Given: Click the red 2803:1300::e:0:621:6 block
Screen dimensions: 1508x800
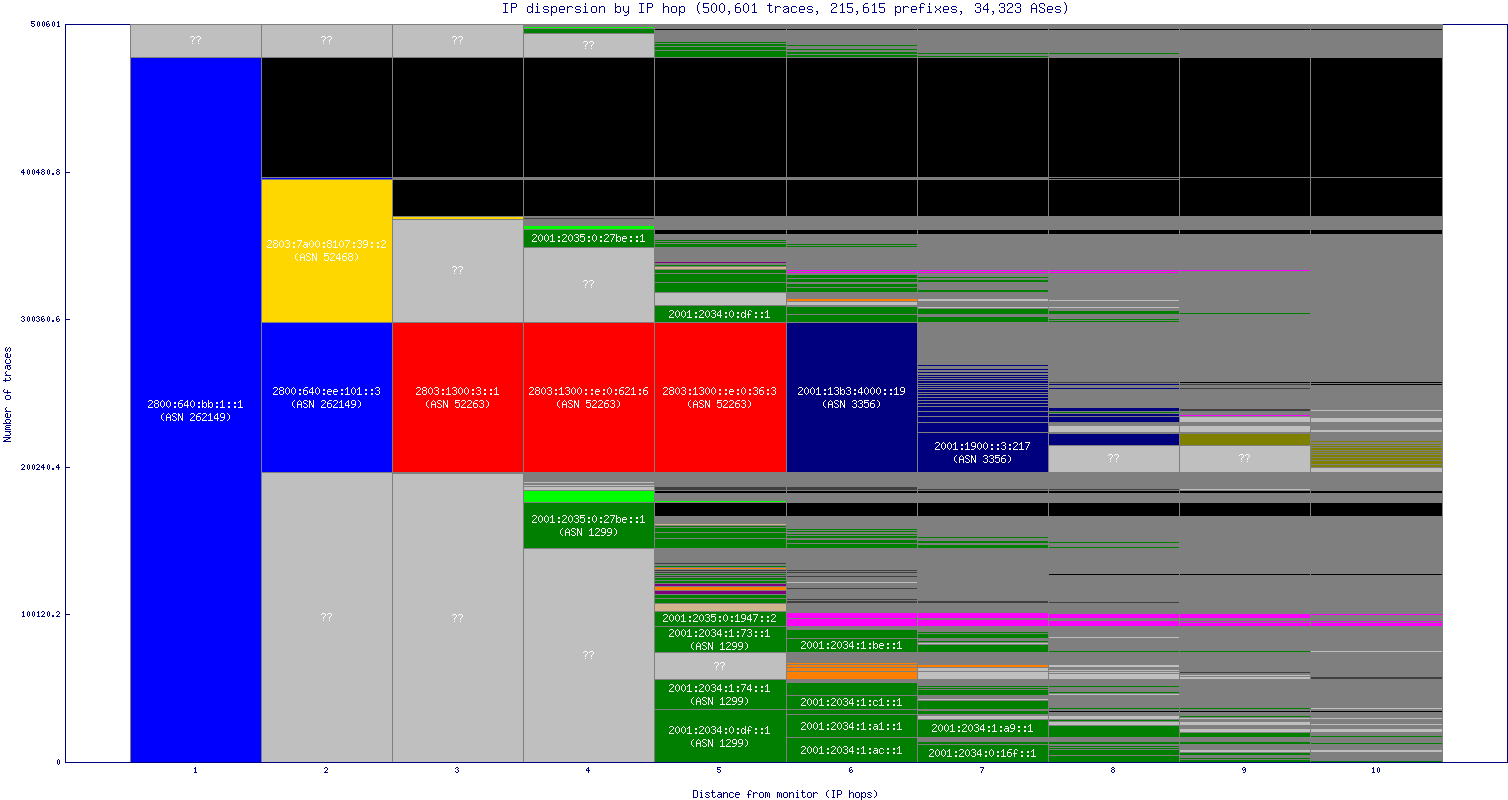Looking at the screenshot, I should pos(589,397).
